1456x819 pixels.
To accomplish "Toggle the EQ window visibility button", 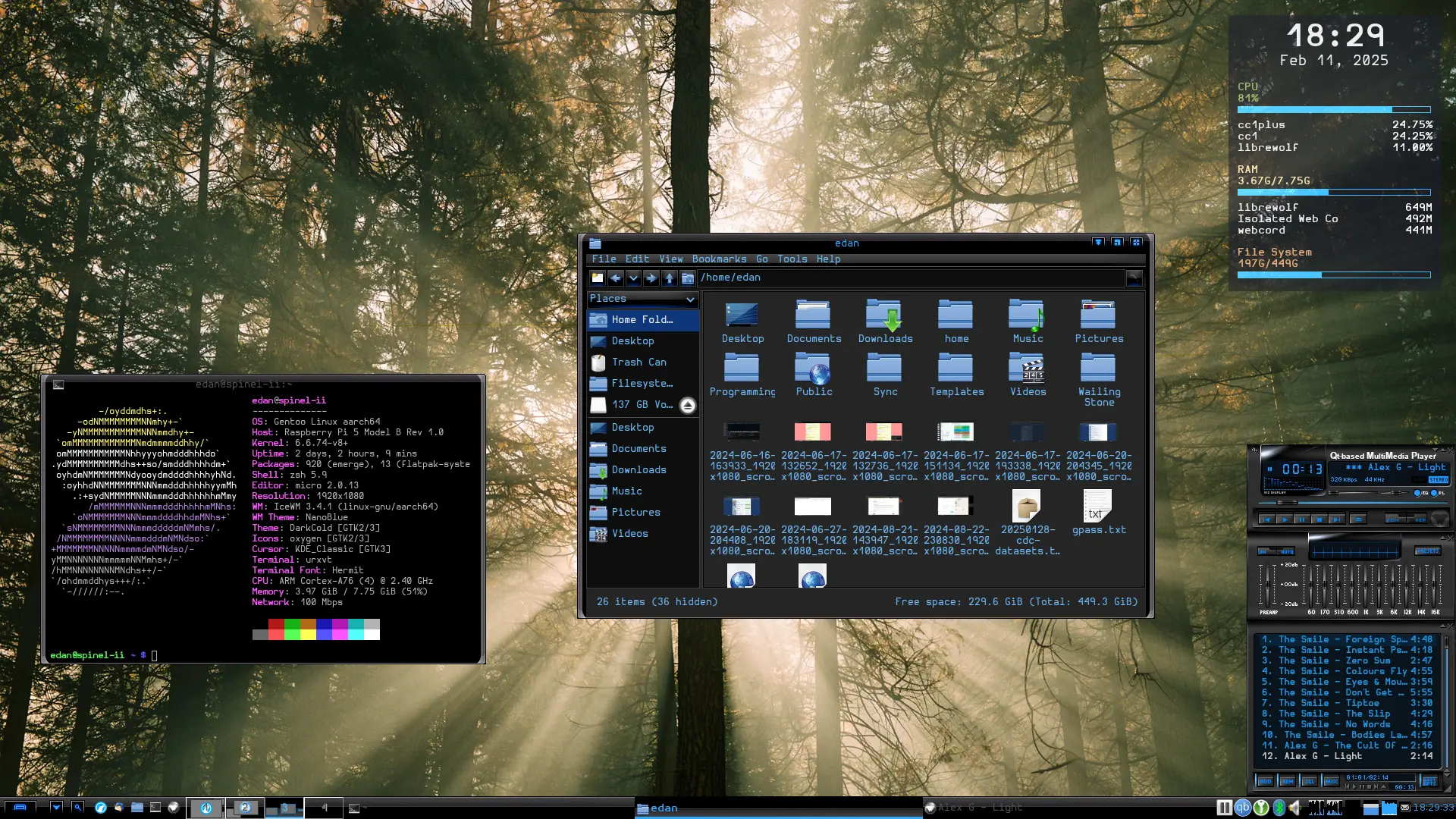I will tap(1417, 493).
